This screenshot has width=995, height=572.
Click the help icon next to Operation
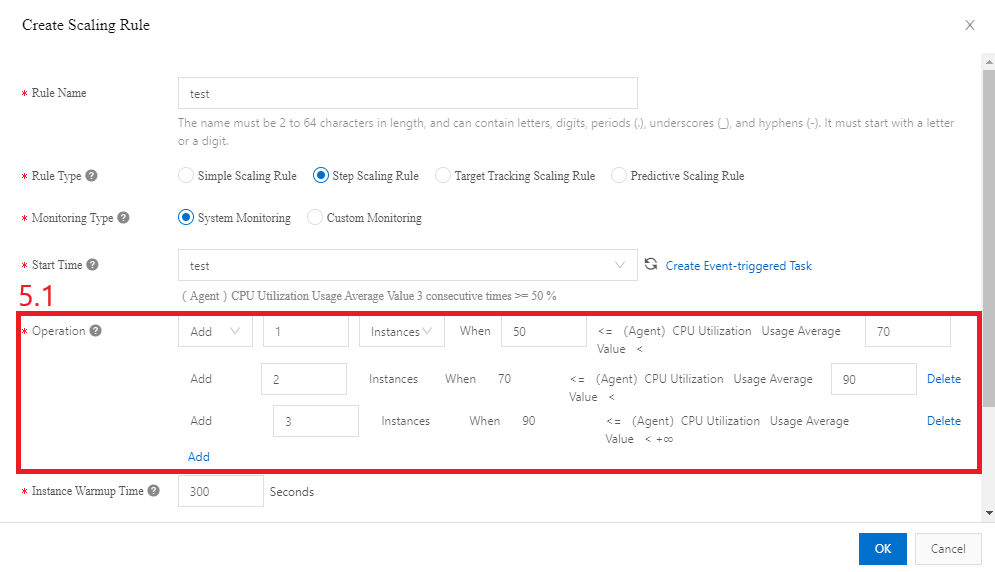96,331
